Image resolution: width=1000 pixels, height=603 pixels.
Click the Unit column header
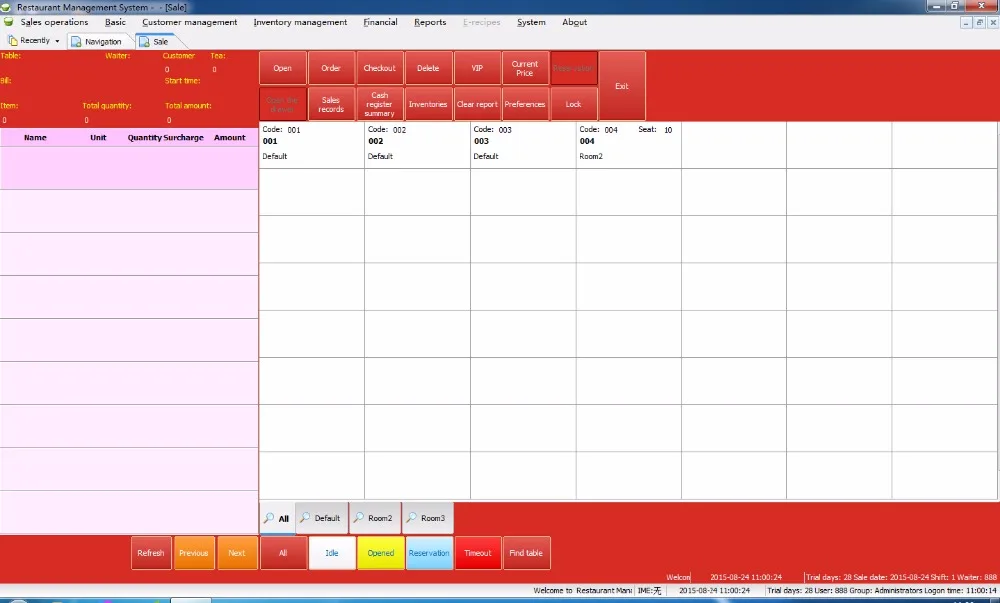coord(98,138)
